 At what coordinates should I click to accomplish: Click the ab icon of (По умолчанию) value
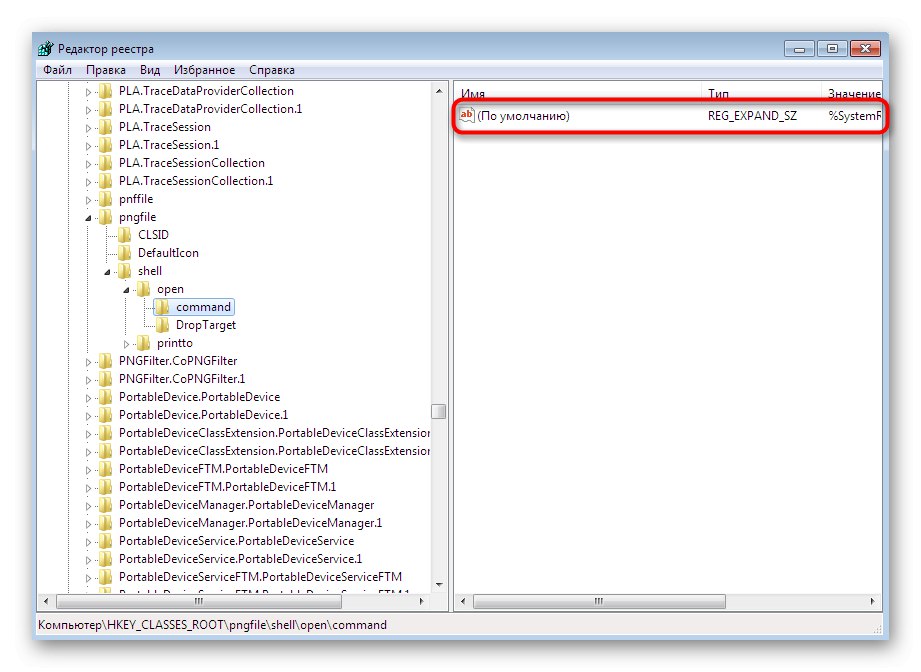point(466,115)
